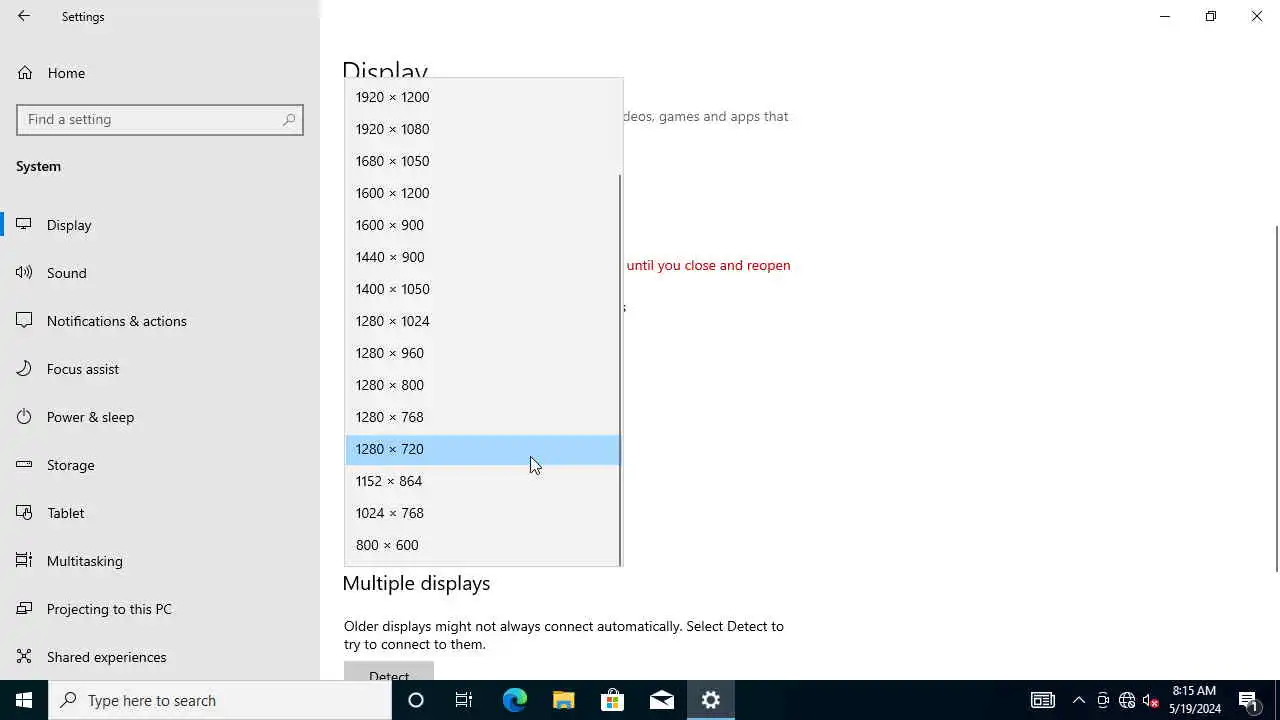Click taskbar Type here to search box
1280x720 pixels.
(x=220, y=700)
